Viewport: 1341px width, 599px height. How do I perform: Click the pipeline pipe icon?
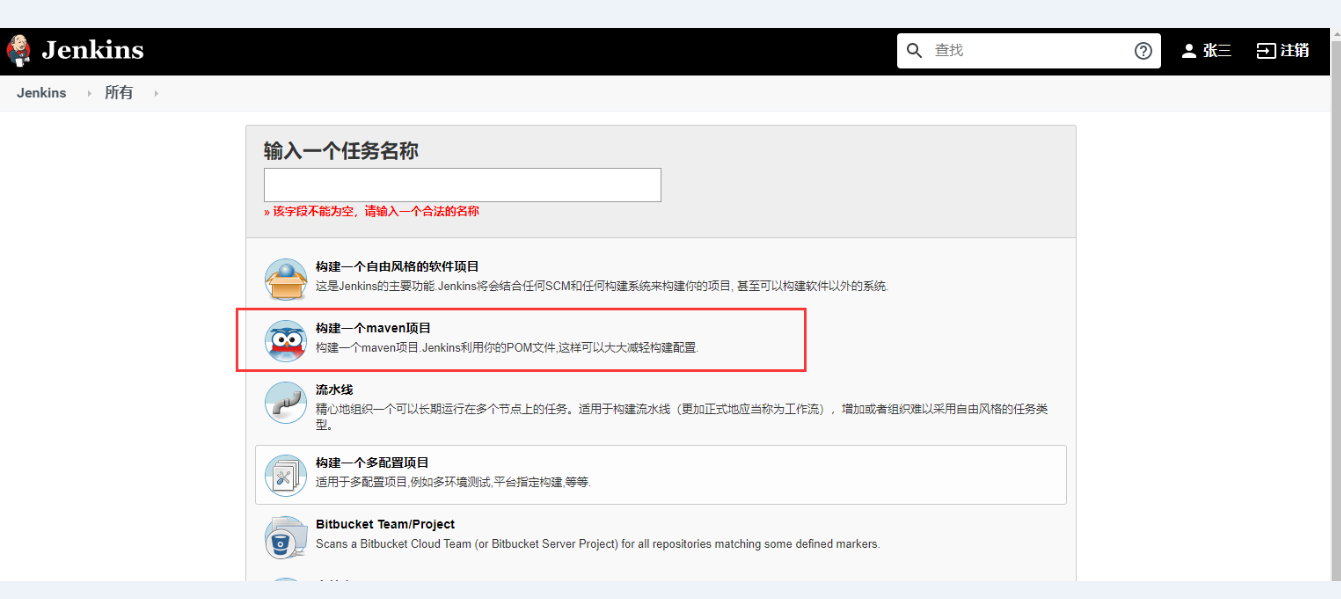tap(285, 402)
